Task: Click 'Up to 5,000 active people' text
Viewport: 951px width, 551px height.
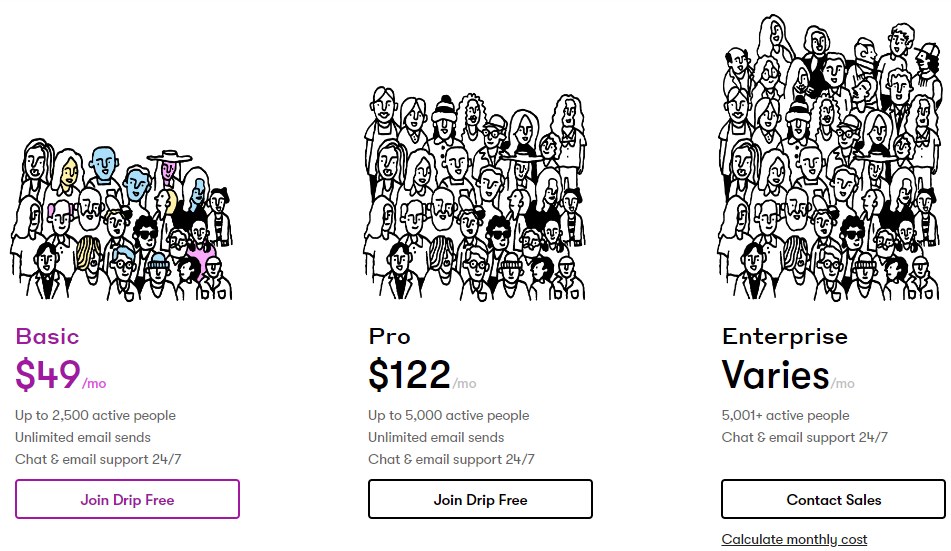Action: 448,415
